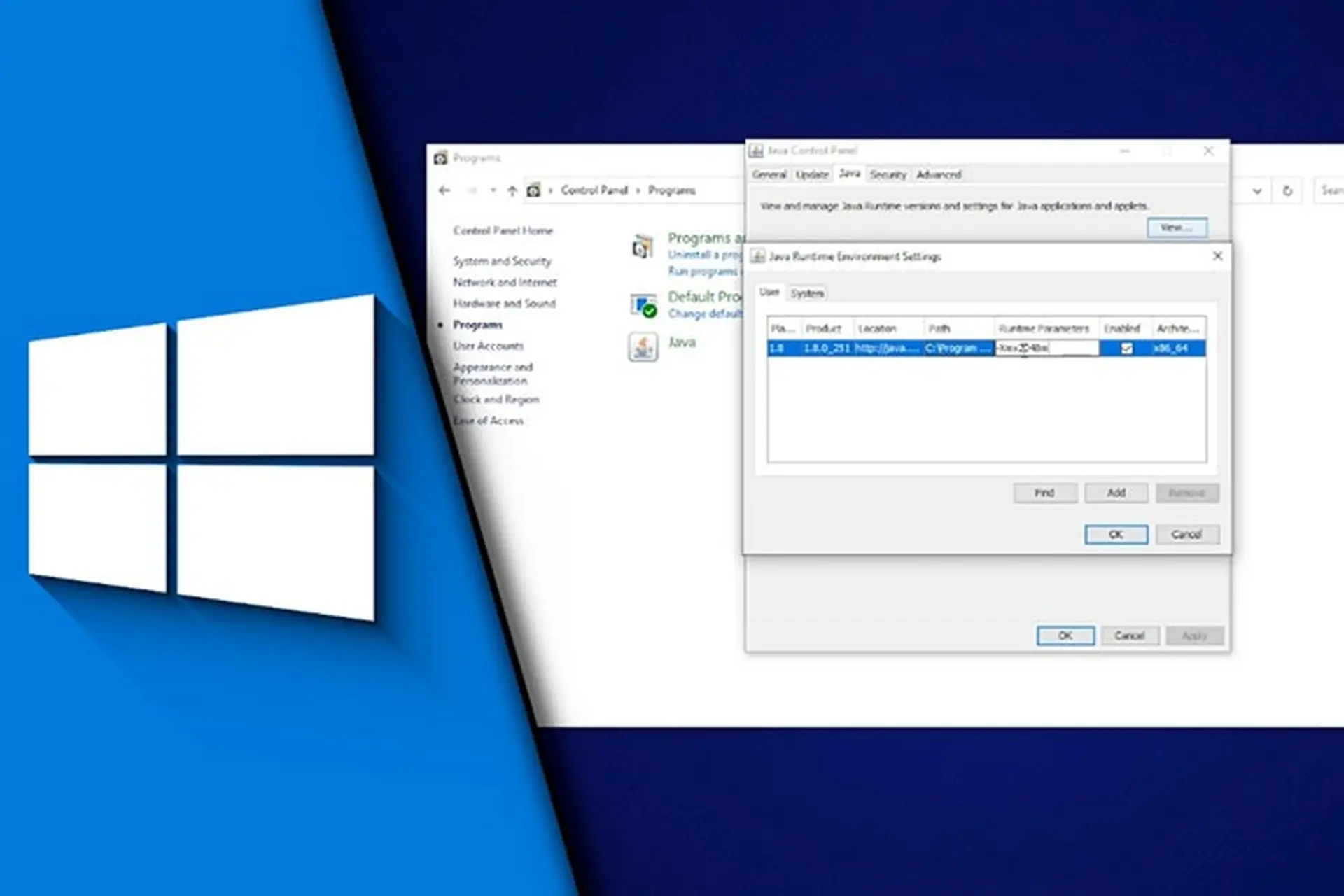Viewport: 1344px width, 896px height.
Task: Open Appearance and Personalization category
Action: (x=492, y=374)
